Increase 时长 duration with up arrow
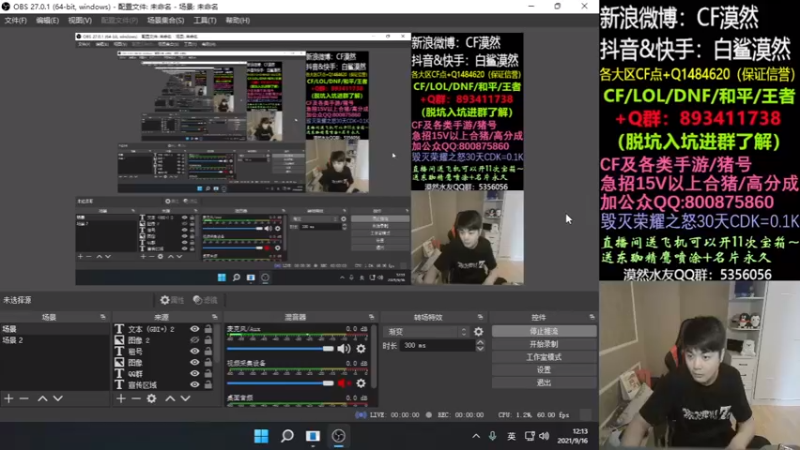The image size is (800, 450). pyautogui.click(x=480, y=342)
